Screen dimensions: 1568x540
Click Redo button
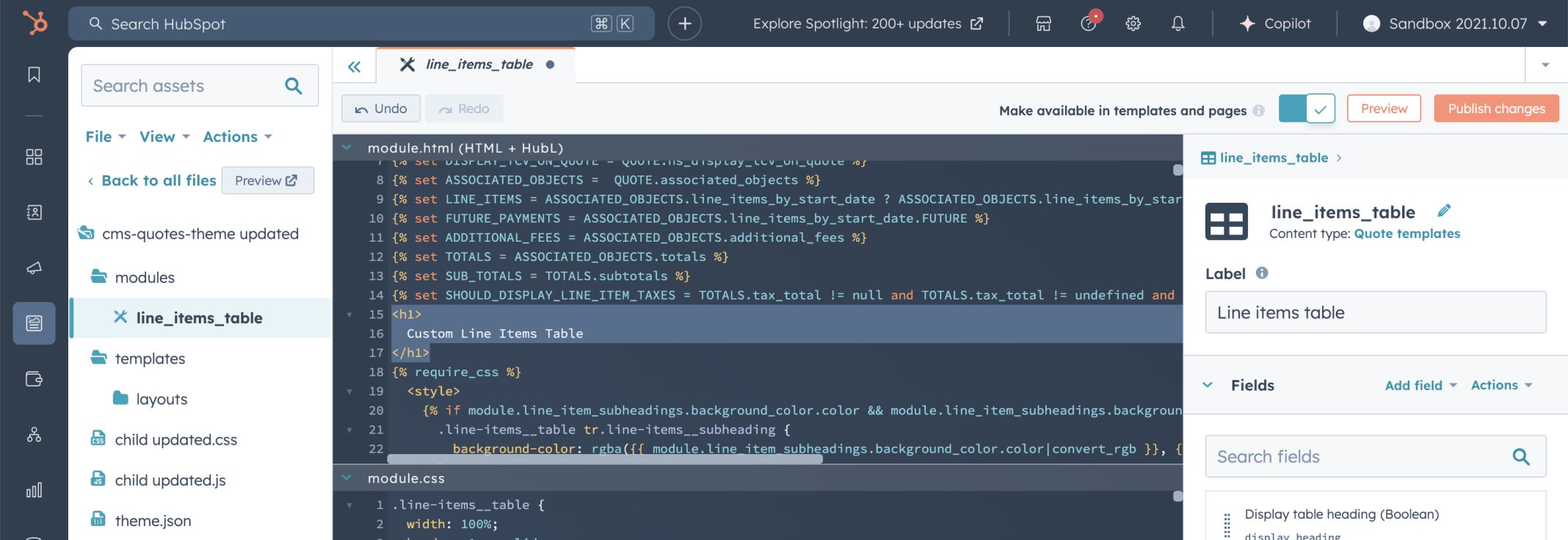tap(464, 109)
